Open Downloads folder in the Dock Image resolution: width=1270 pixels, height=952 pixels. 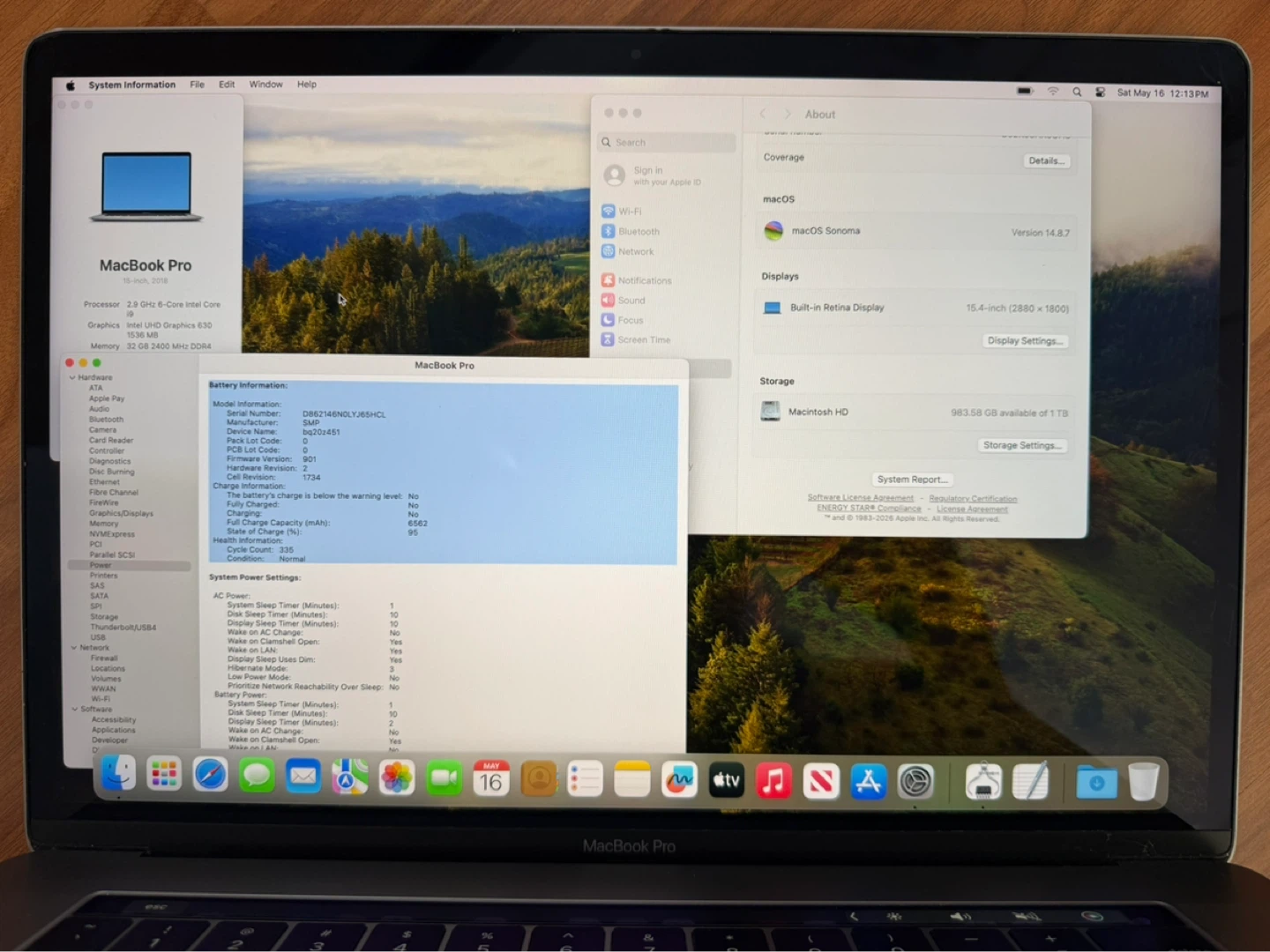(1096, 782)
